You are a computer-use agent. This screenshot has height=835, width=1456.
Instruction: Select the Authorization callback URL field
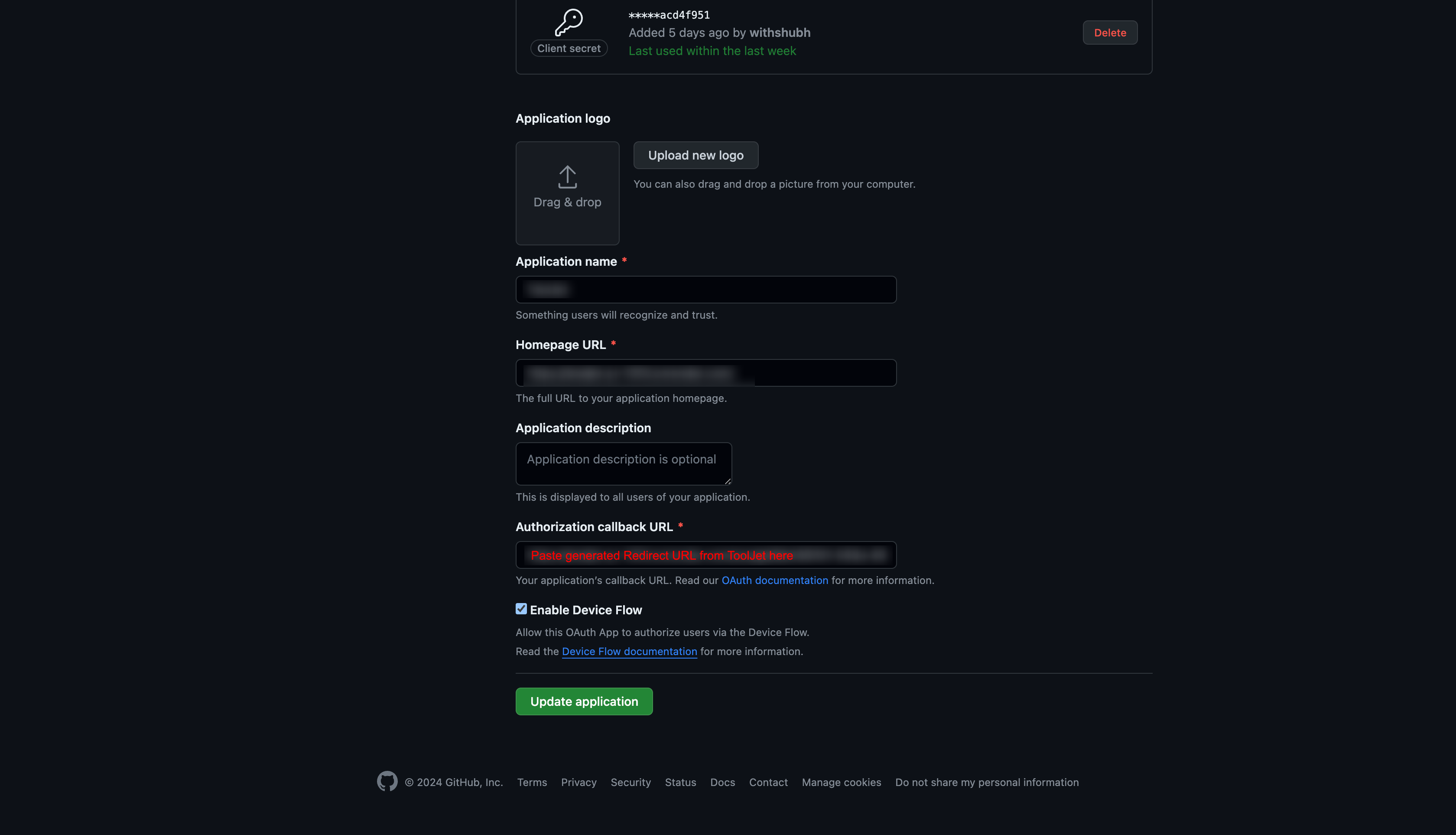(705, 555)
